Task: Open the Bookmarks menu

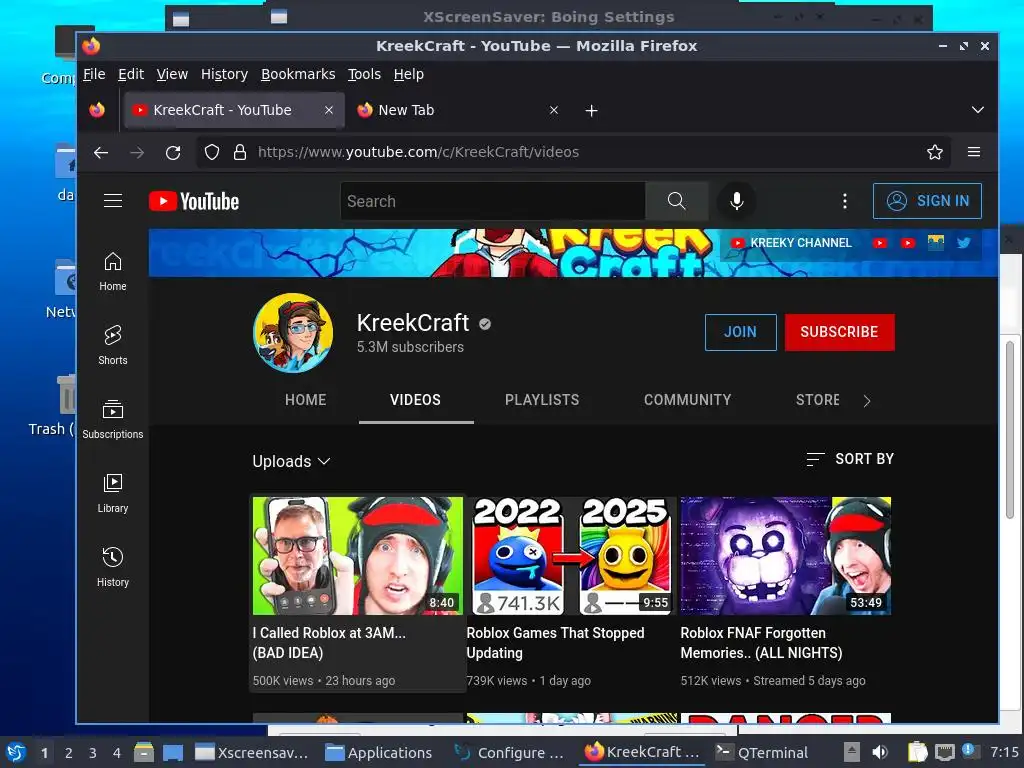Action: tap(298, 74)
